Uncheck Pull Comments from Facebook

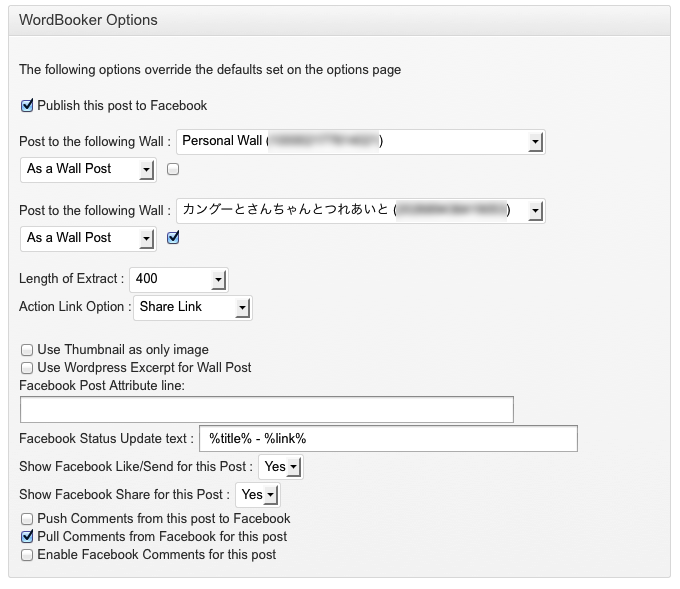click(27, 537)
